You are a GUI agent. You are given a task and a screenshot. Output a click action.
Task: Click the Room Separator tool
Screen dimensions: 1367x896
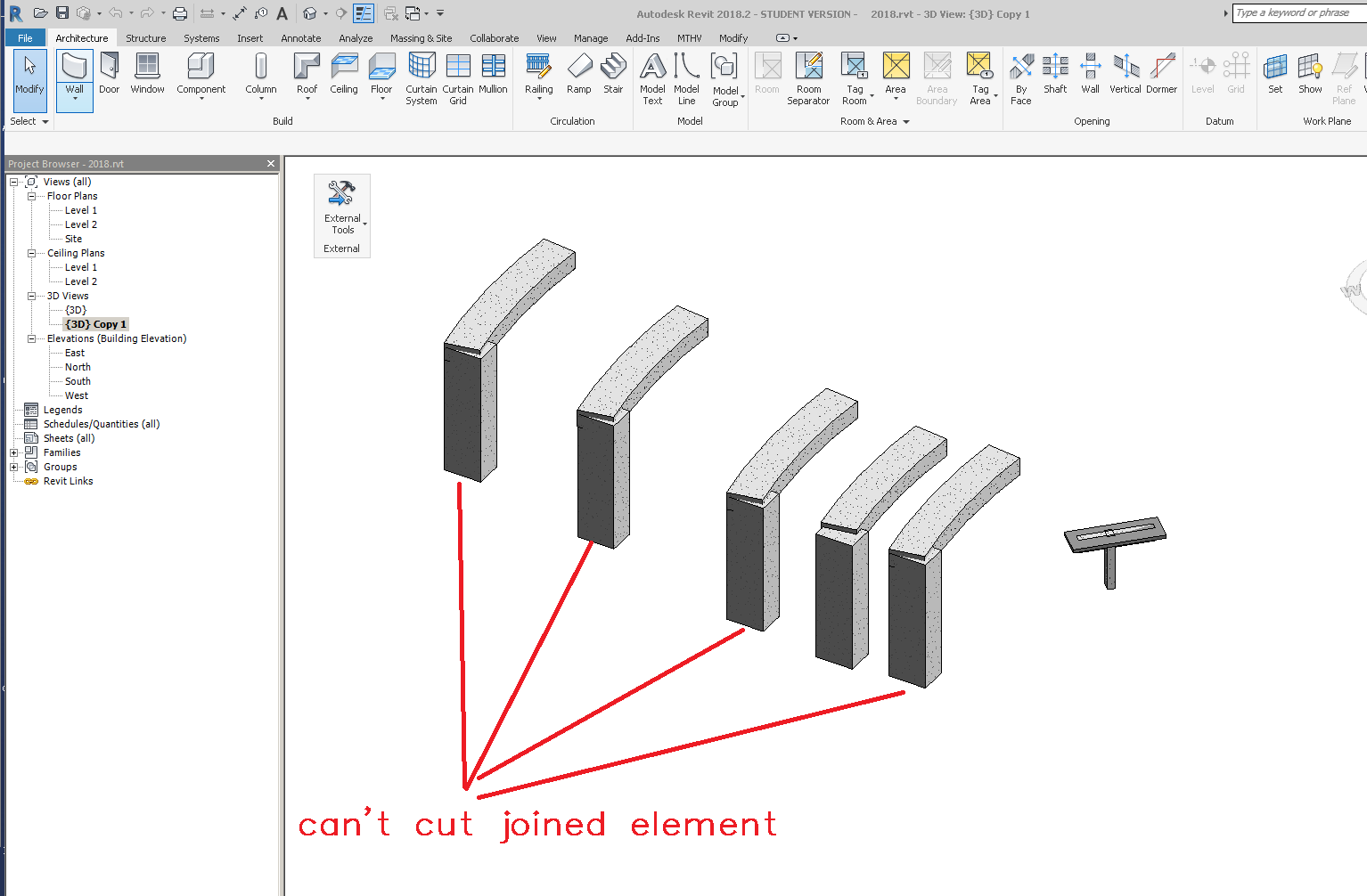point(808,78)
